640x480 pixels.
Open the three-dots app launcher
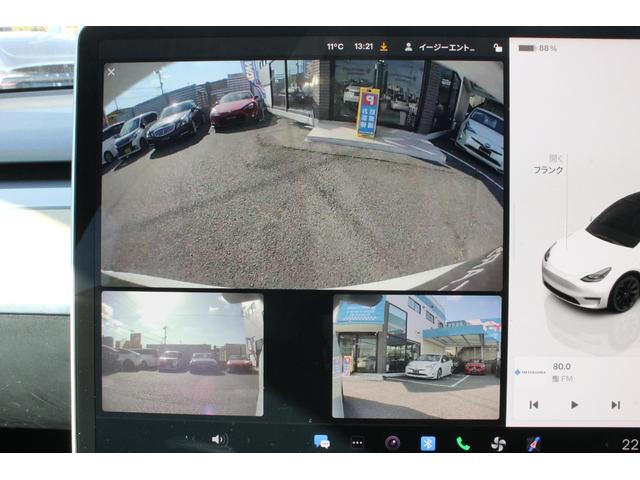tap(357, 442)
